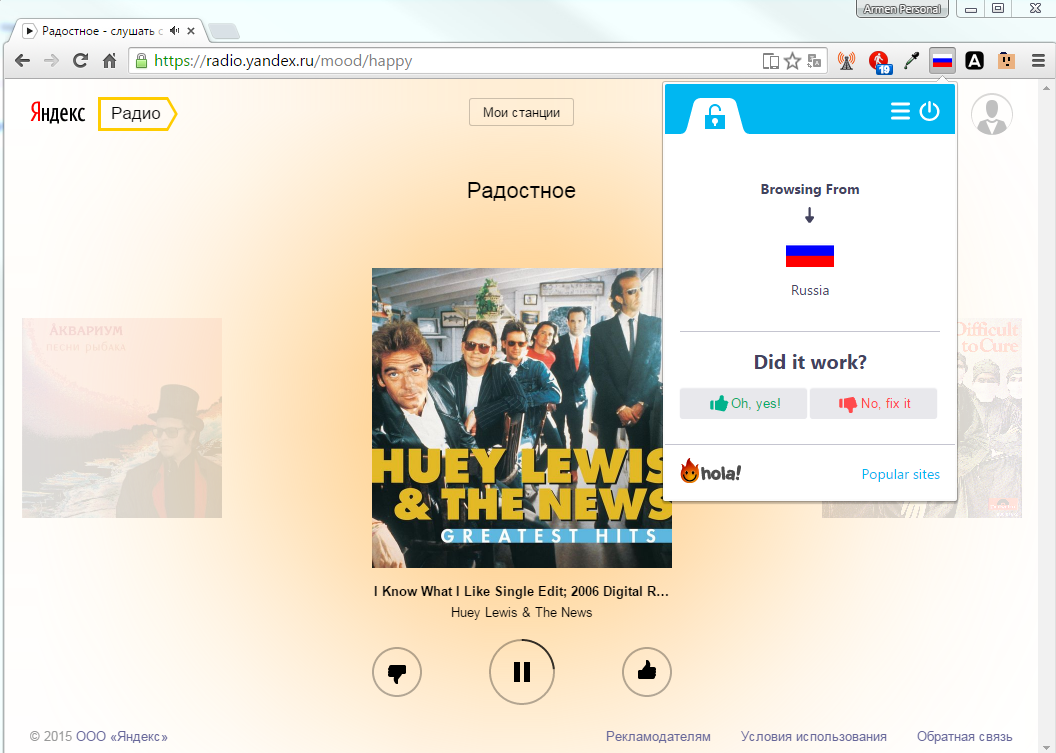
Task: Like the track with thumbs up
Action: pos(647,672)
